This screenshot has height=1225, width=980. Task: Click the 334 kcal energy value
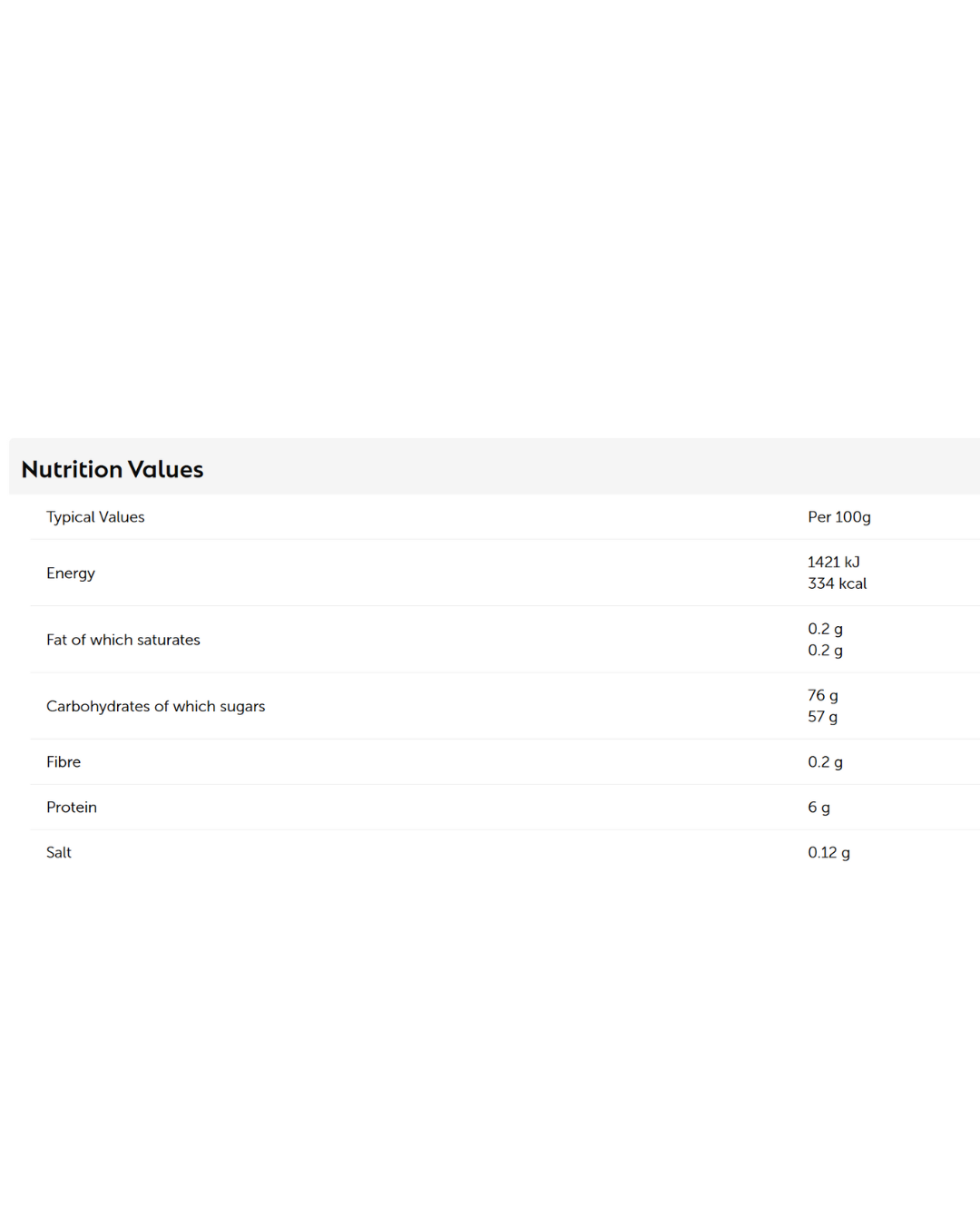(837, 583)
